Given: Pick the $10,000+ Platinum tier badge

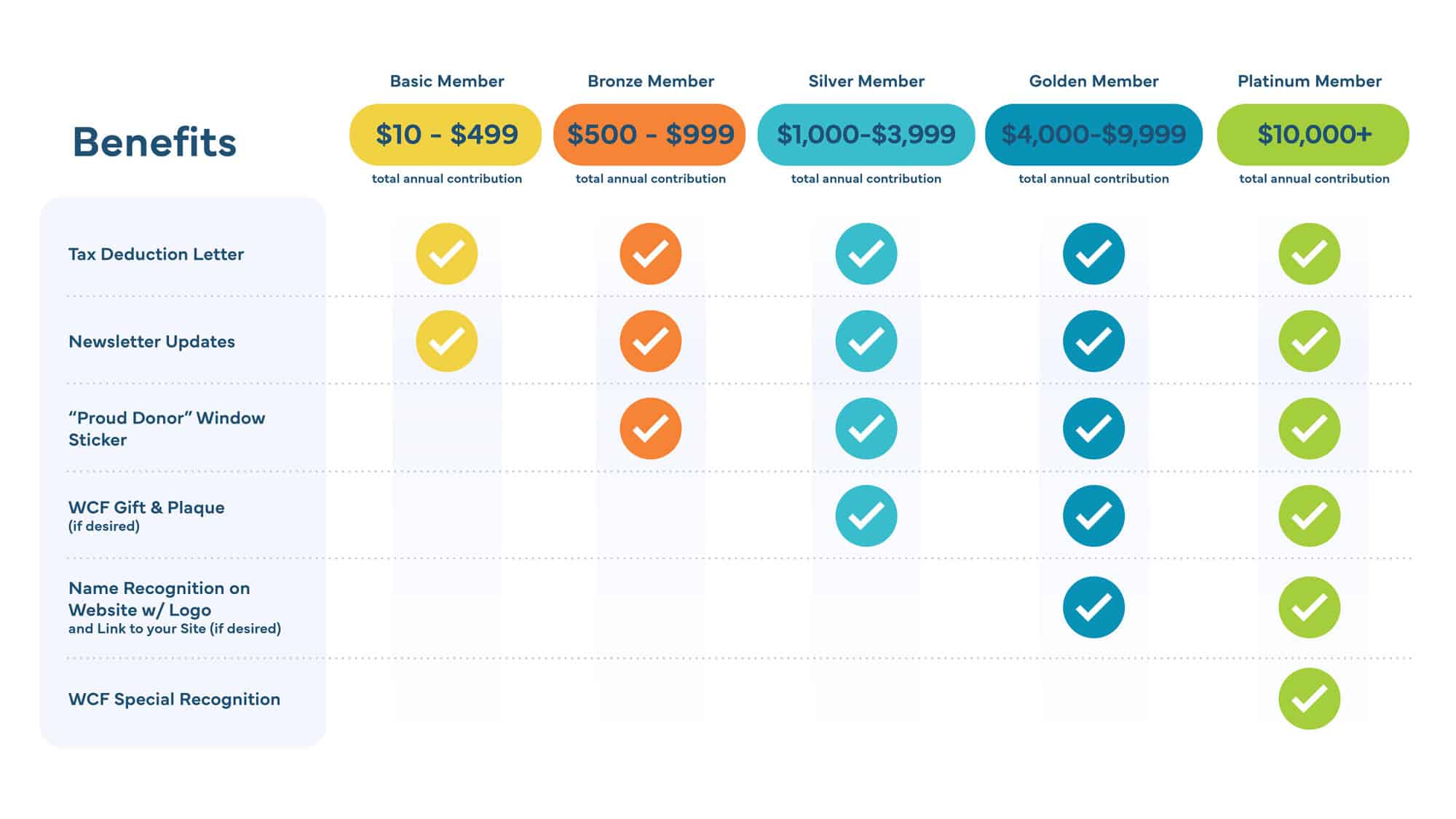Looking at the screenshot, I should pos(1313,135).
